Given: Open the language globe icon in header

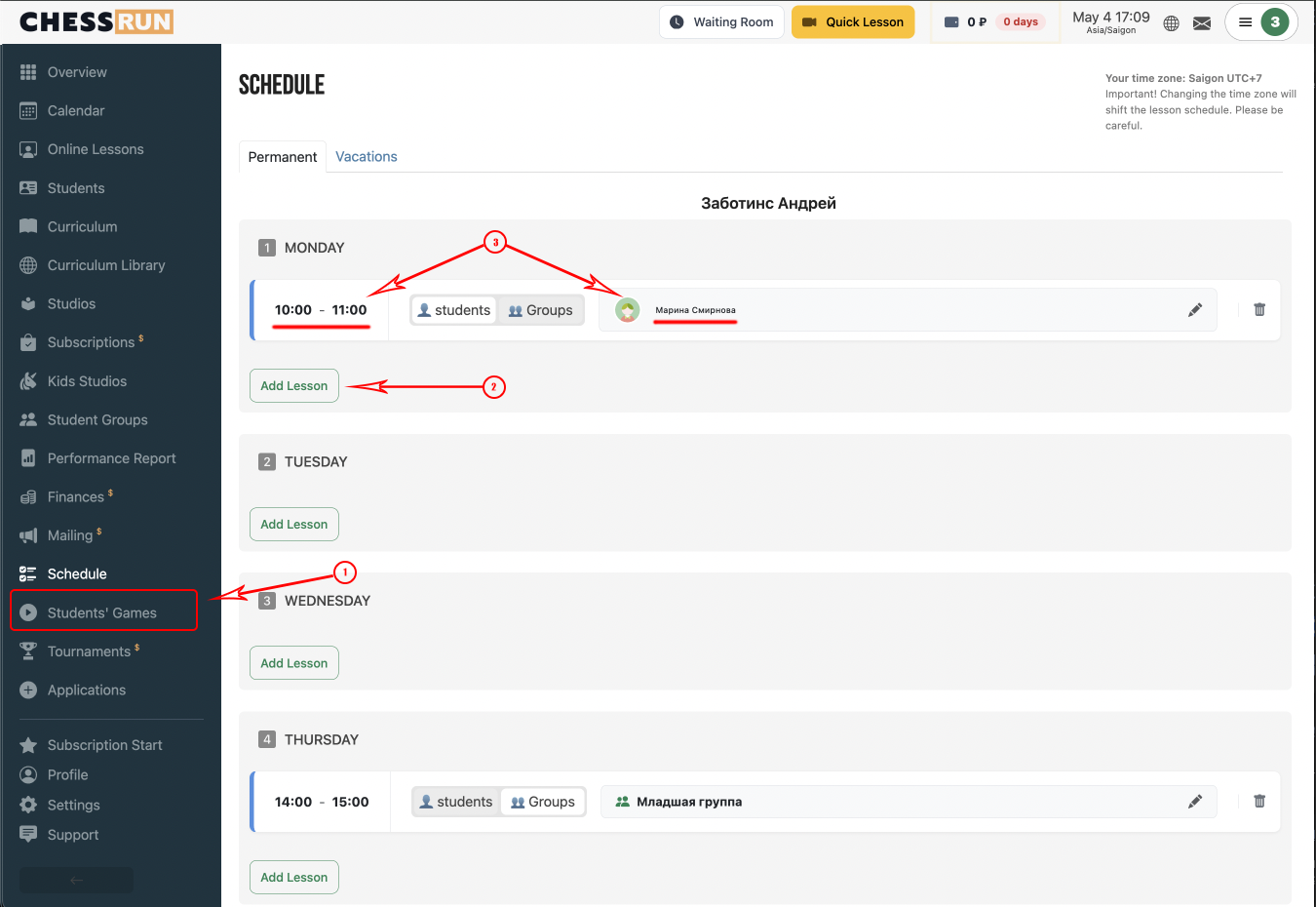Looking at the screenshot, I should point(1172,23).
